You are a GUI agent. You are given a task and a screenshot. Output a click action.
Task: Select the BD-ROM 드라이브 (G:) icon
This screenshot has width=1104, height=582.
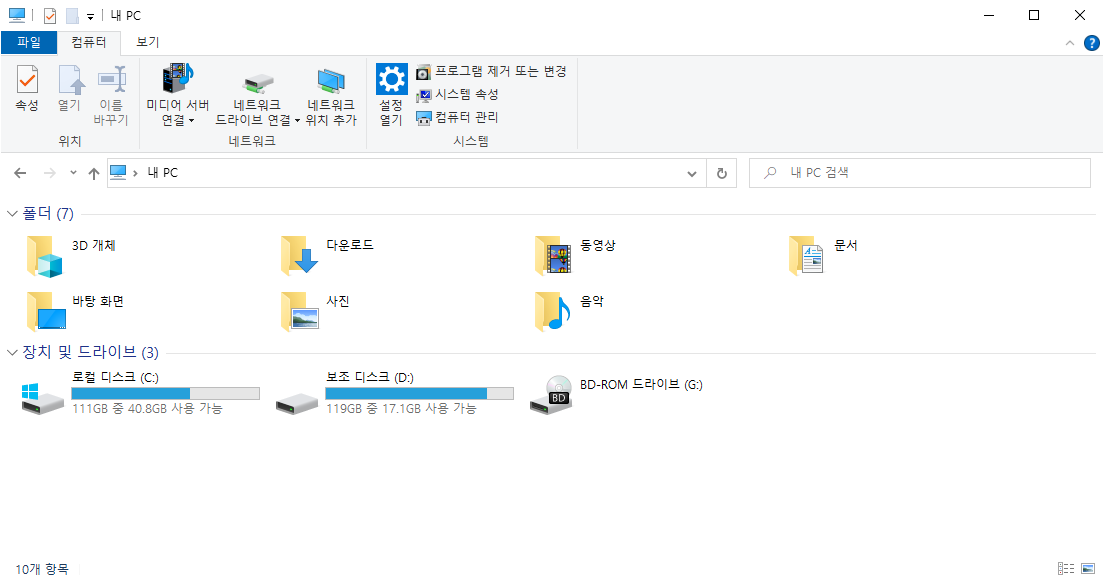coord(551,395)
